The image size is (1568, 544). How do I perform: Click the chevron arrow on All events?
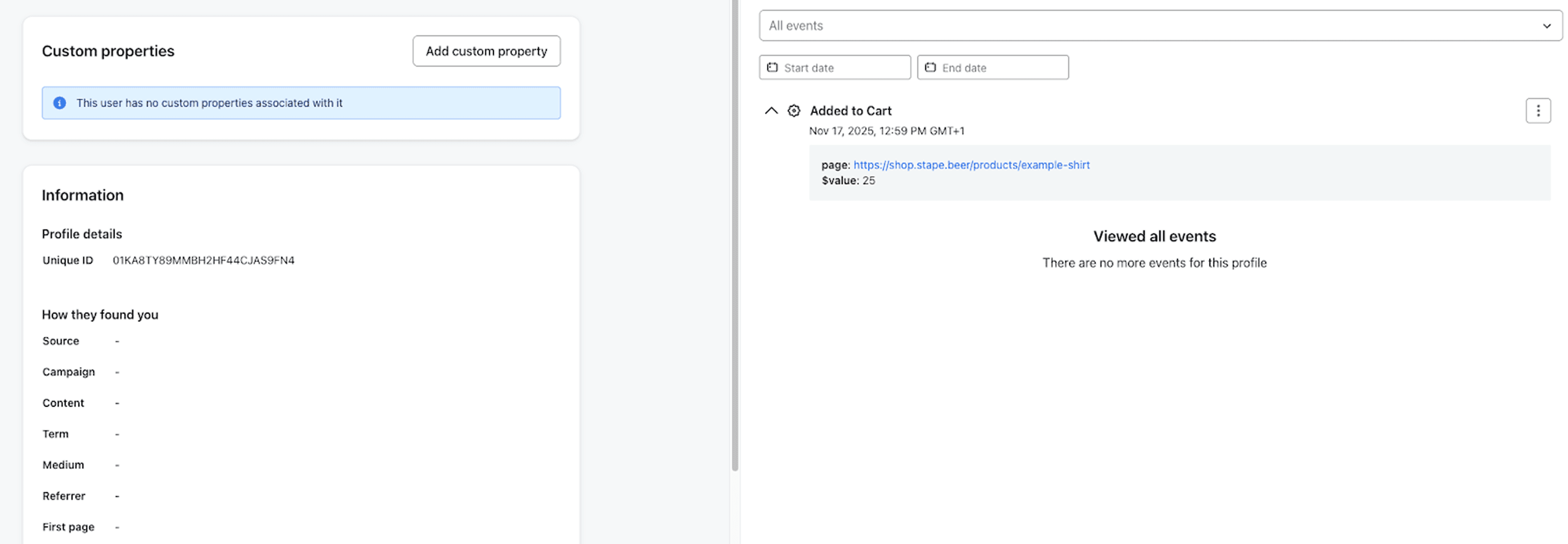[1547, 26]
